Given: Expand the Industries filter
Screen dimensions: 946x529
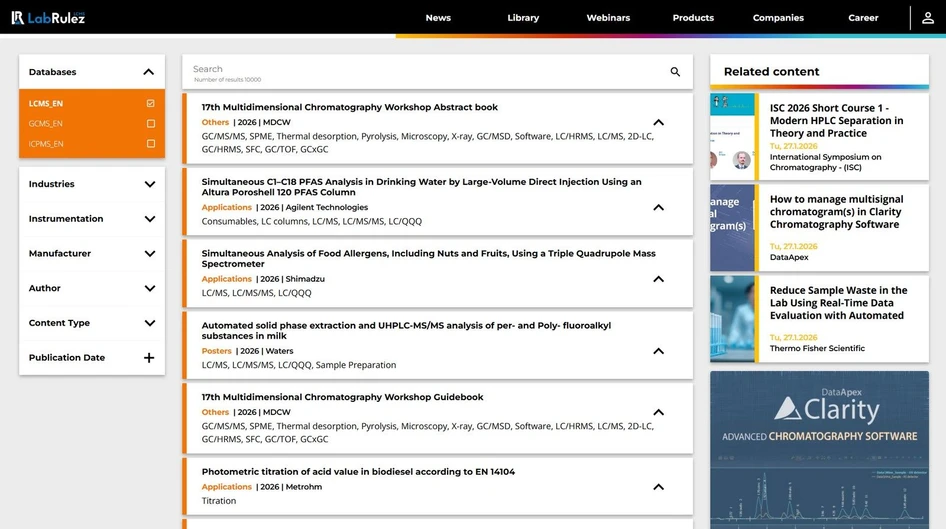Looking at the screenshot, I should pos(149,184).
